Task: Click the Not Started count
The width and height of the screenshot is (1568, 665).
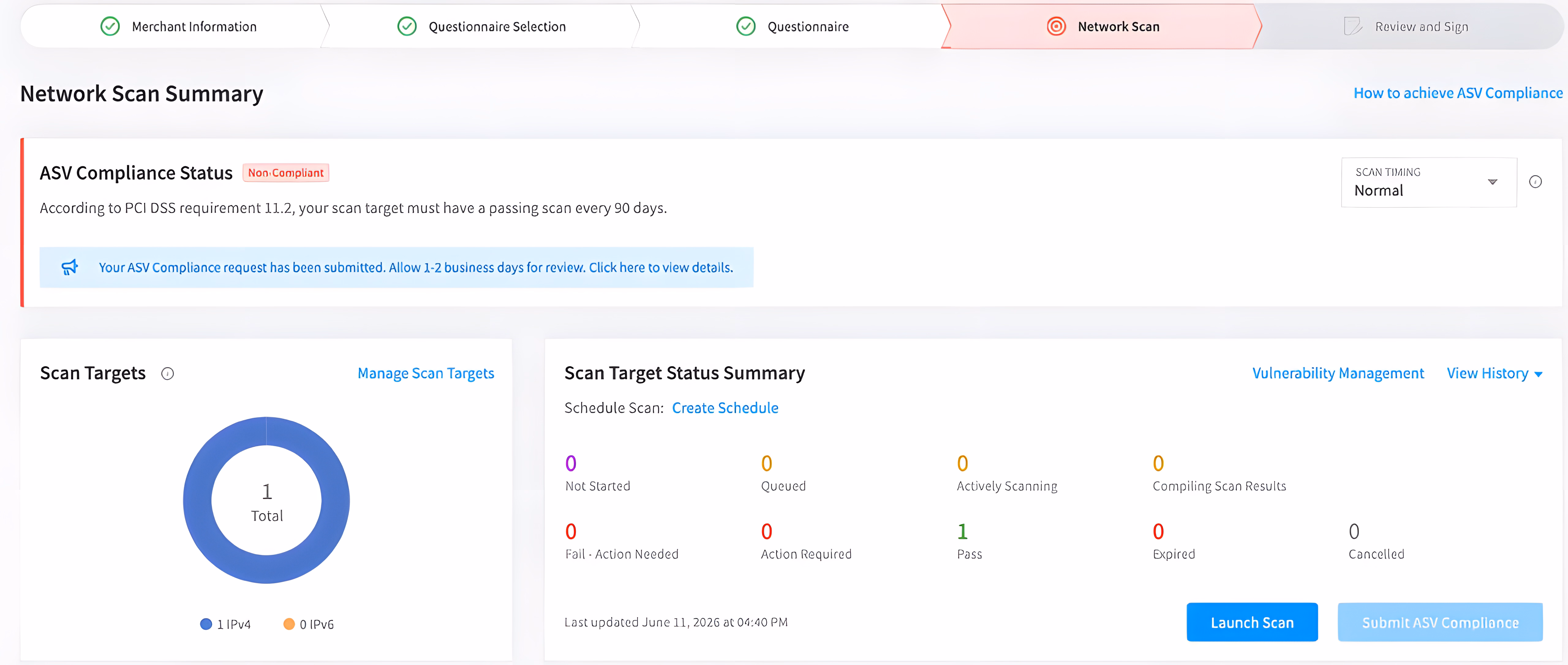Action: [x=570, y=464]
